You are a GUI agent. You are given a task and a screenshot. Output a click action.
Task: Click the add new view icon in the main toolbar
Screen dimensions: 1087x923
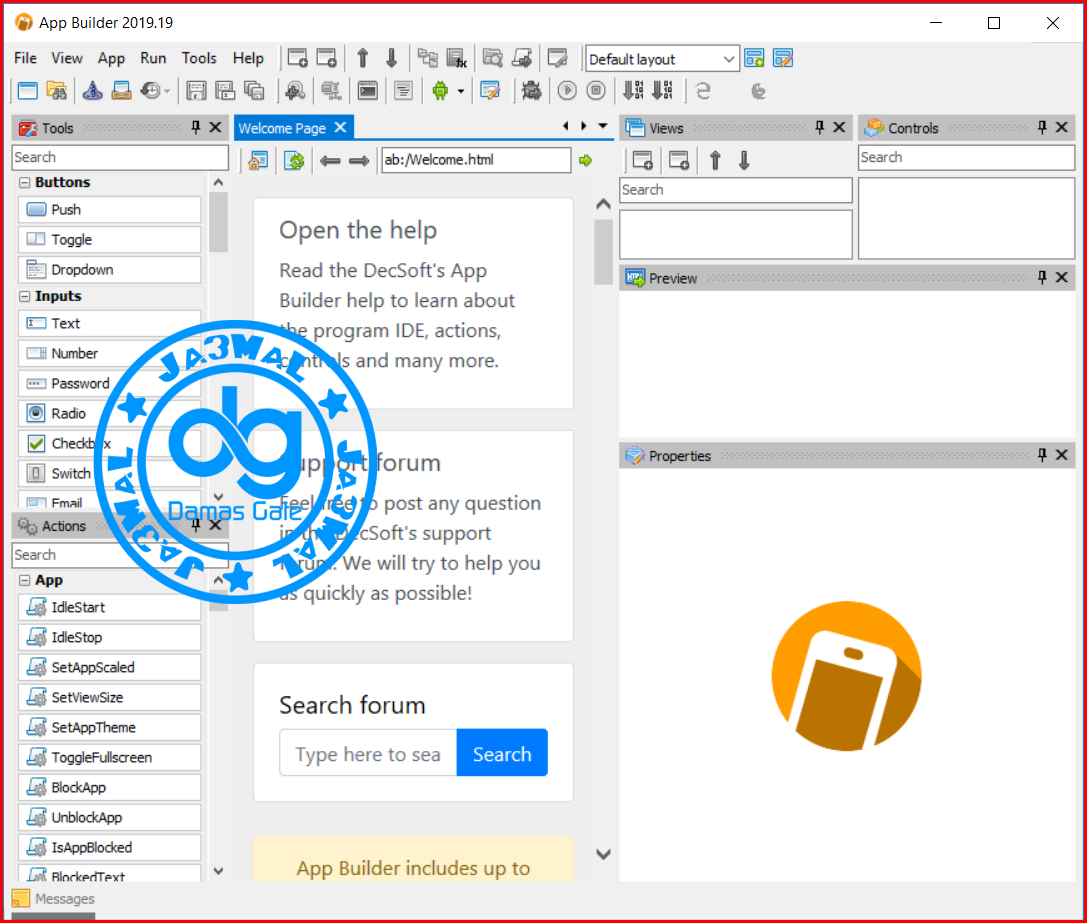(x=298, y=58)
